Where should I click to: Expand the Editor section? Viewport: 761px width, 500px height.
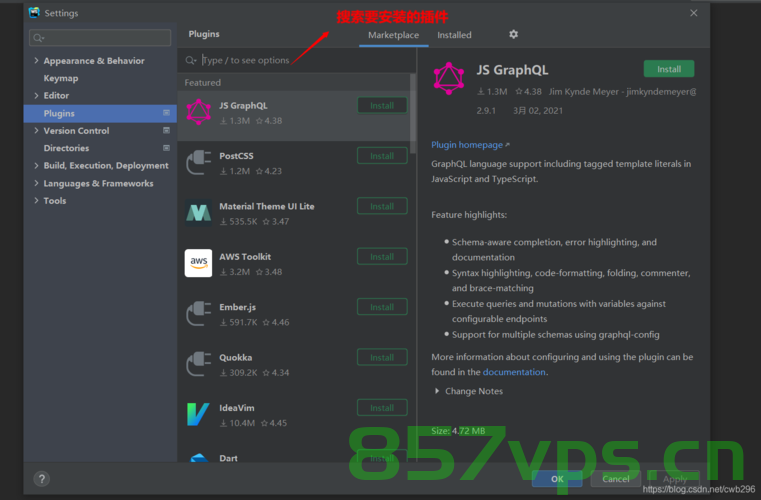point(36,96)
